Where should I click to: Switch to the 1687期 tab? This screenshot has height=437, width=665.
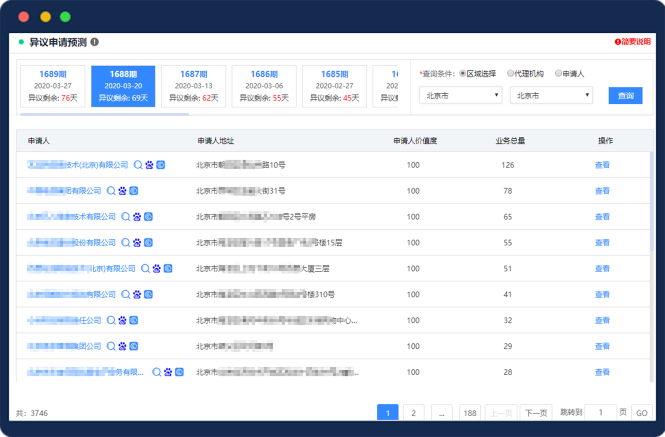click(193, 86)
